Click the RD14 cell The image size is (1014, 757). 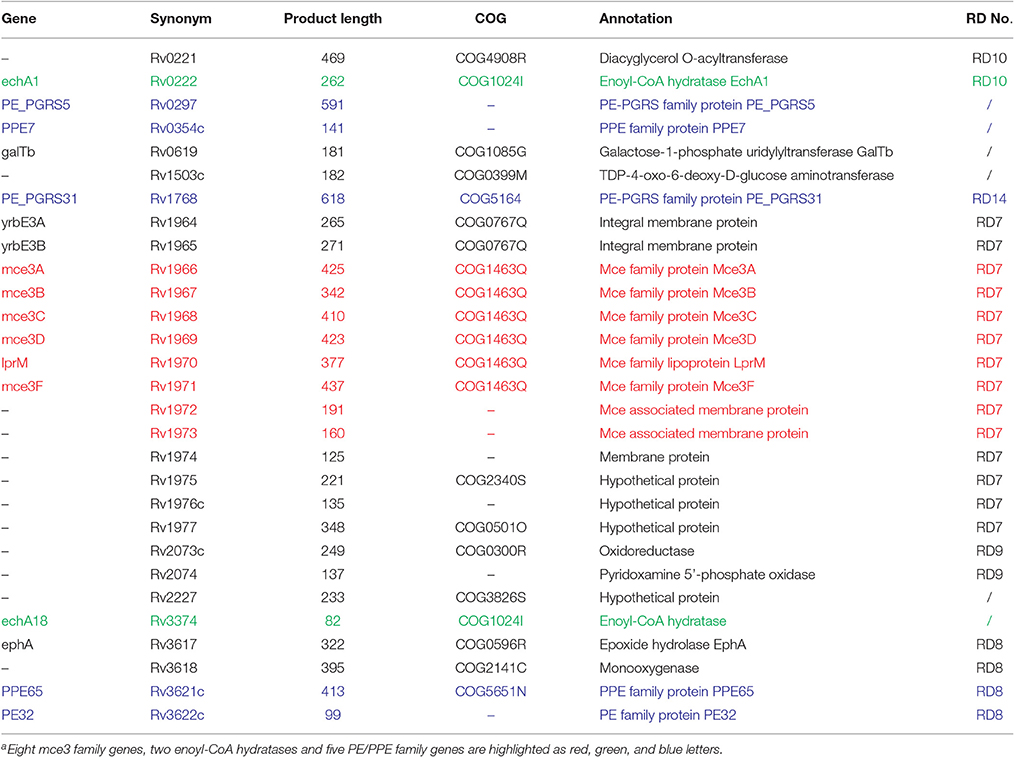point(989,198)
